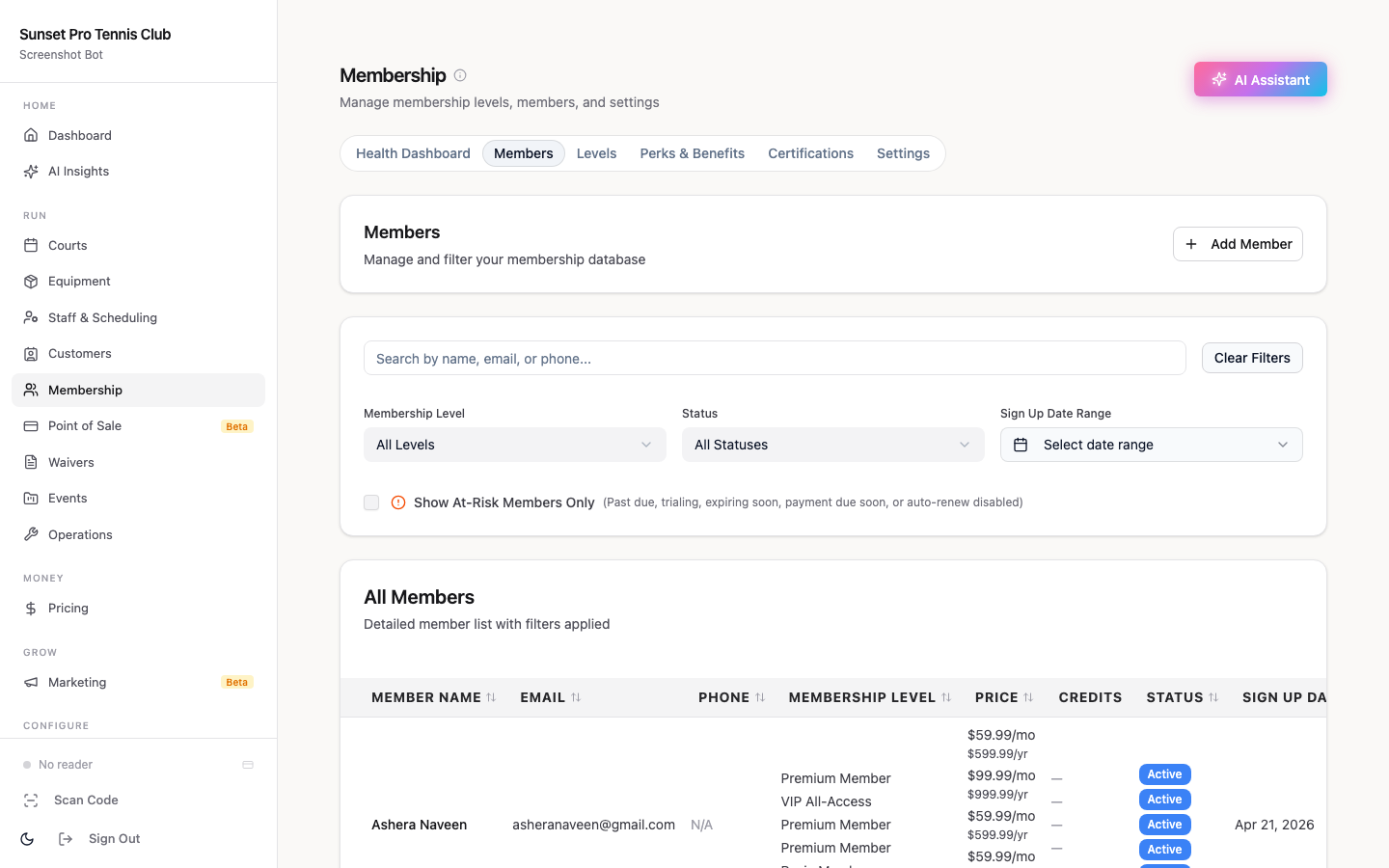
Task: Click the Credits column header
Action: 1090,697
